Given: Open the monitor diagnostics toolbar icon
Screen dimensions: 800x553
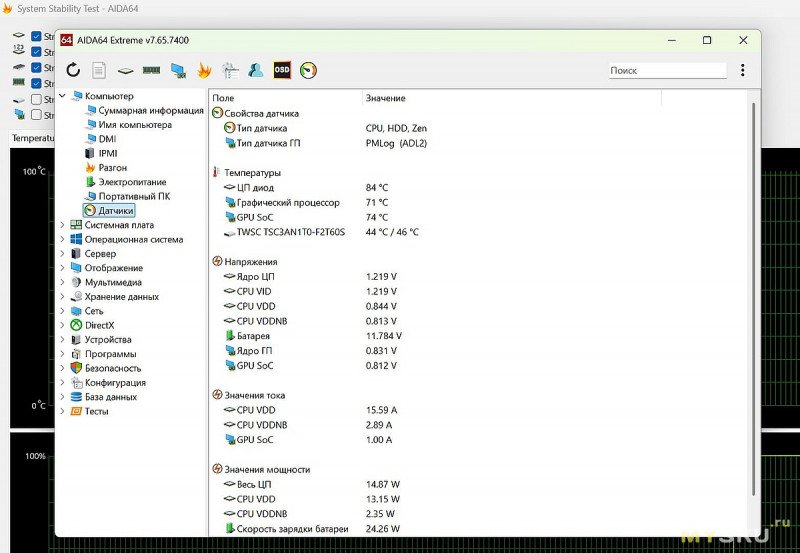Looking at the screenshot, I should click(x=178, y=70).
